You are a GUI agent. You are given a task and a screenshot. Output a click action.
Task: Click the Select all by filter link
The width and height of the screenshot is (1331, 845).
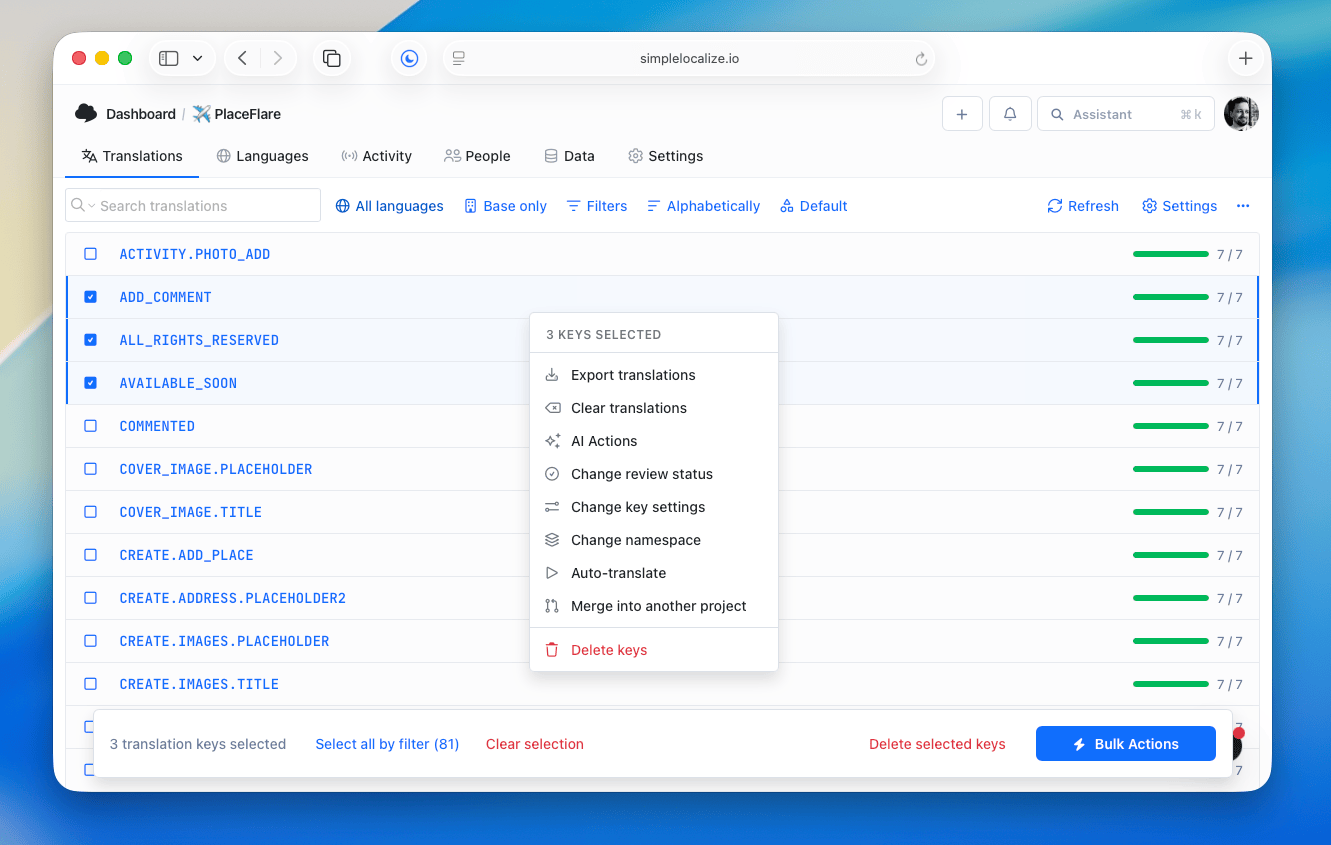387,744
